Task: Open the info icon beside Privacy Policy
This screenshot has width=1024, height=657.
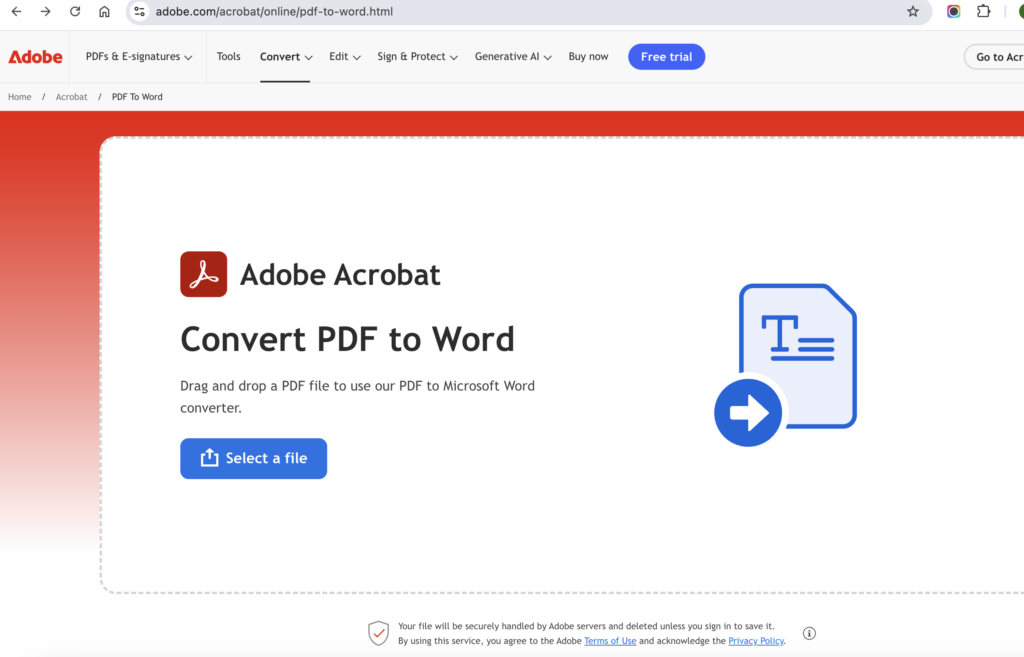Action: click(x=809, y=633)
